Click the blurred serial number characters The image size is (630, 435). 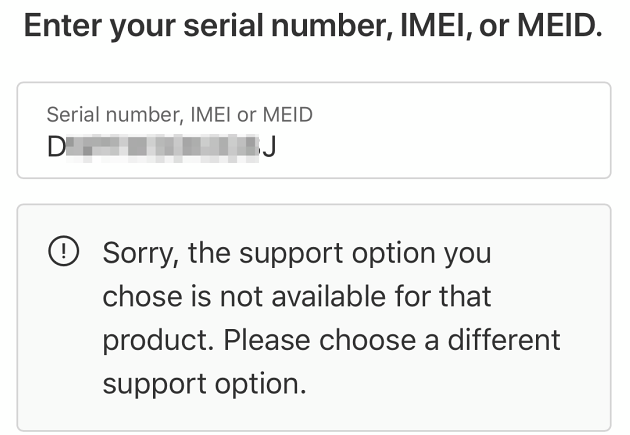pyautogui.click(x=158, y=147)
